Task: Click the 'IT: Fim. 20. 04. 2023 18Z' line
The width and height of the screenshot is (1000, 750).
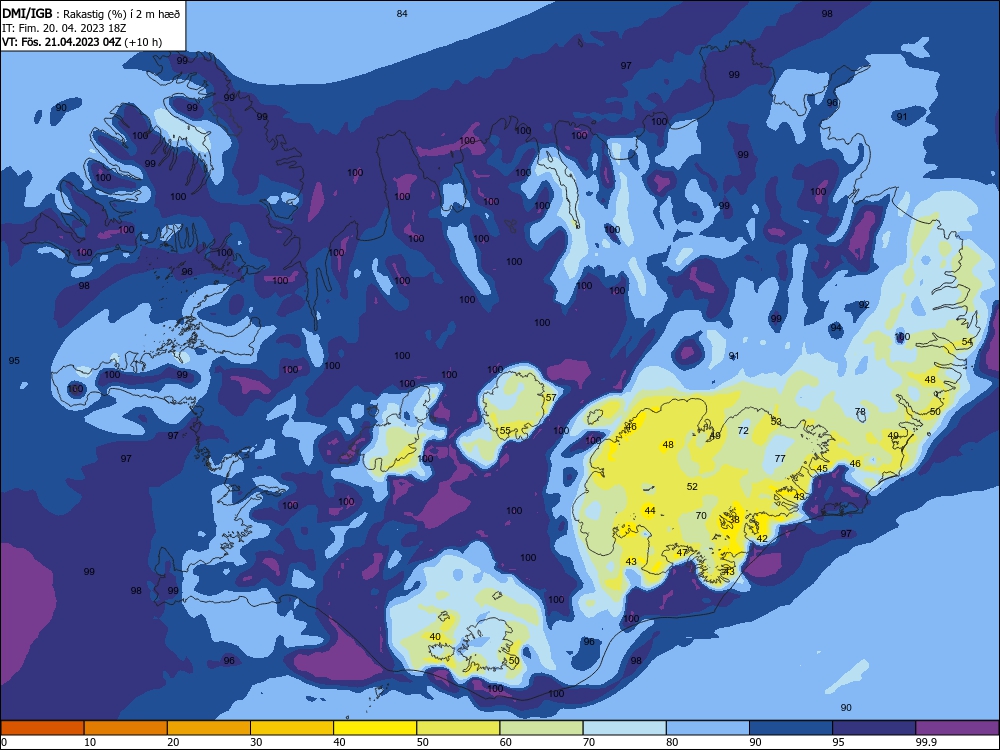Action: [x=64, y=27]
